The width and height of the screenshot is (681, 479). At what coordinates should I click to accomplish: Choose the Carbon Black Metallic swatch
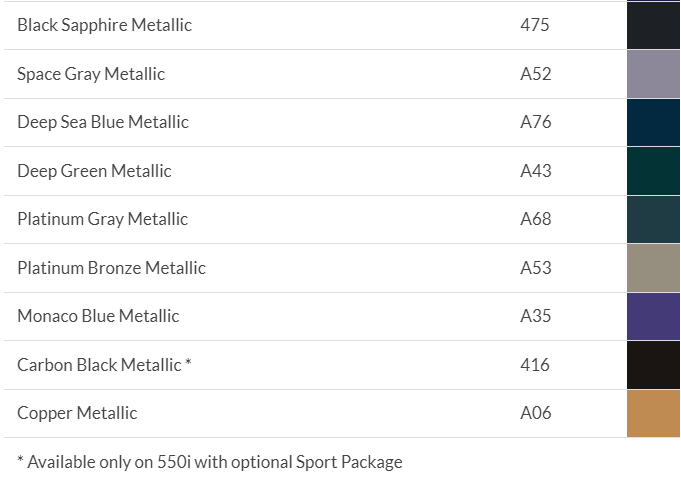point(653,365)
